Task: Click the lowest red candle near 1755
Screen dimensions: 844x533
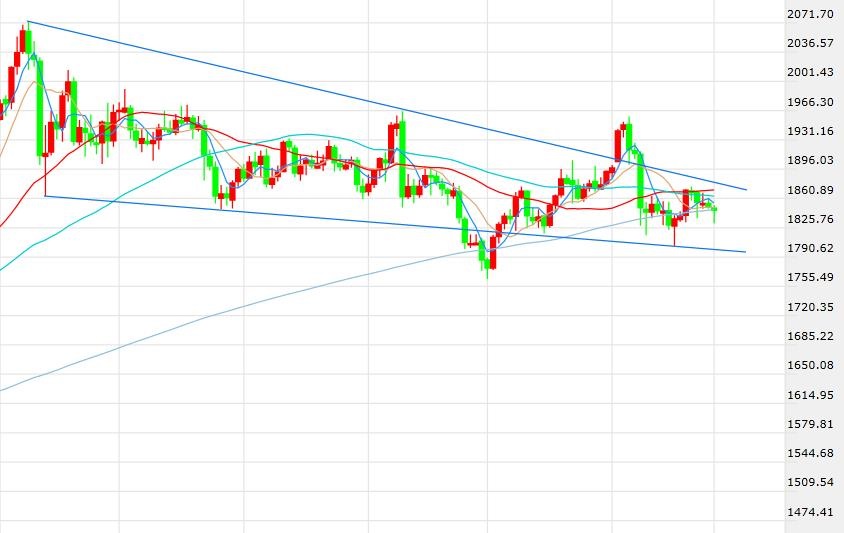Action: pyautogui.click(x=493, y=260)
